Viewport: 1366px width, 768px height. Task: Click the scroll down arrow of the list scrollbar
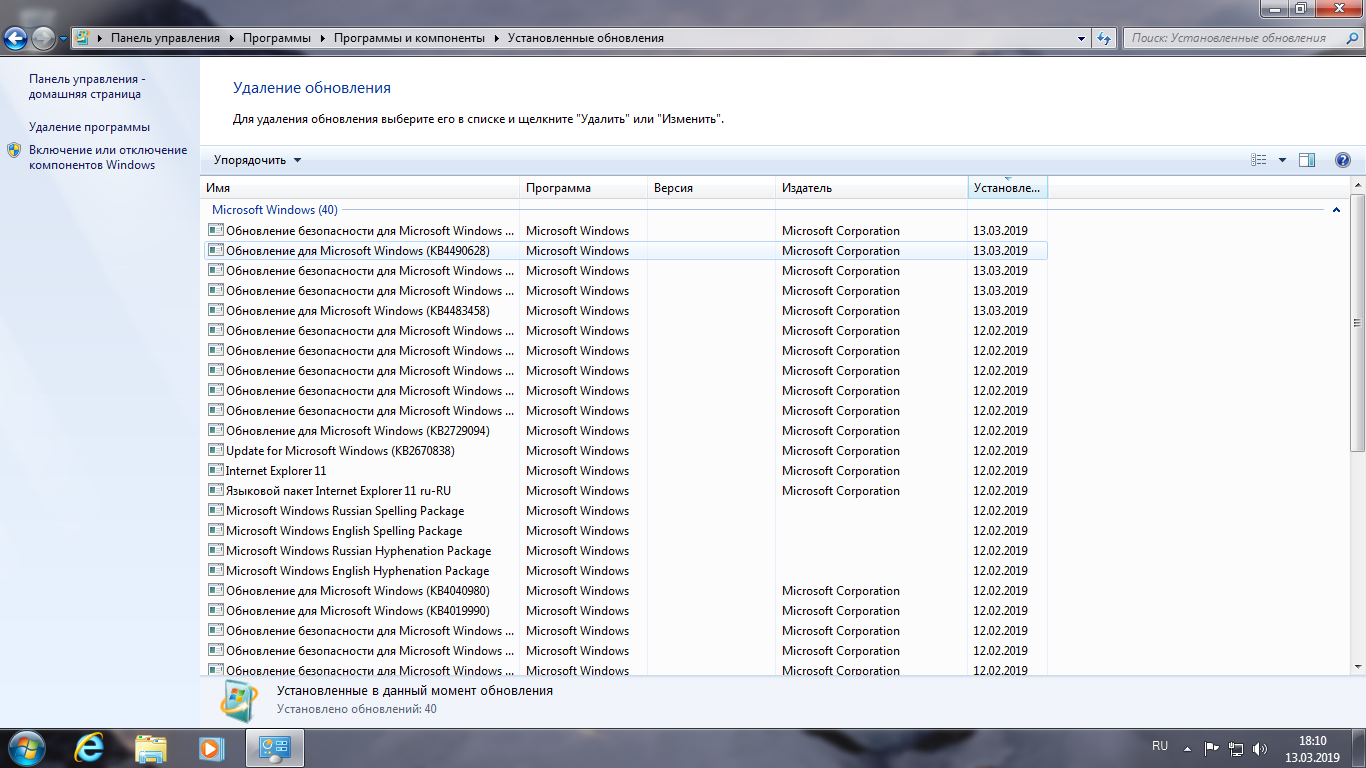pyautogui.click(x=1357, y=666)
